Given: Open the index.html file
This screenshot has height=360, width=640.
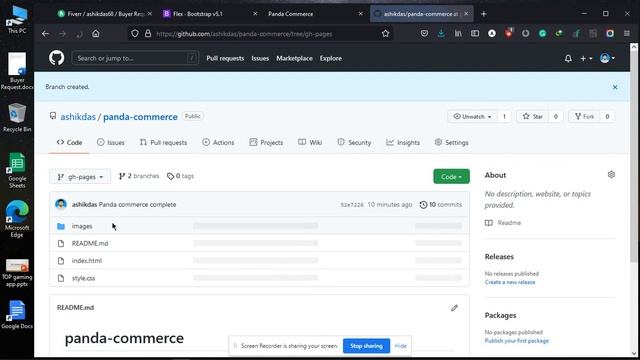Looking at the screenshot, I should (87, 261).
